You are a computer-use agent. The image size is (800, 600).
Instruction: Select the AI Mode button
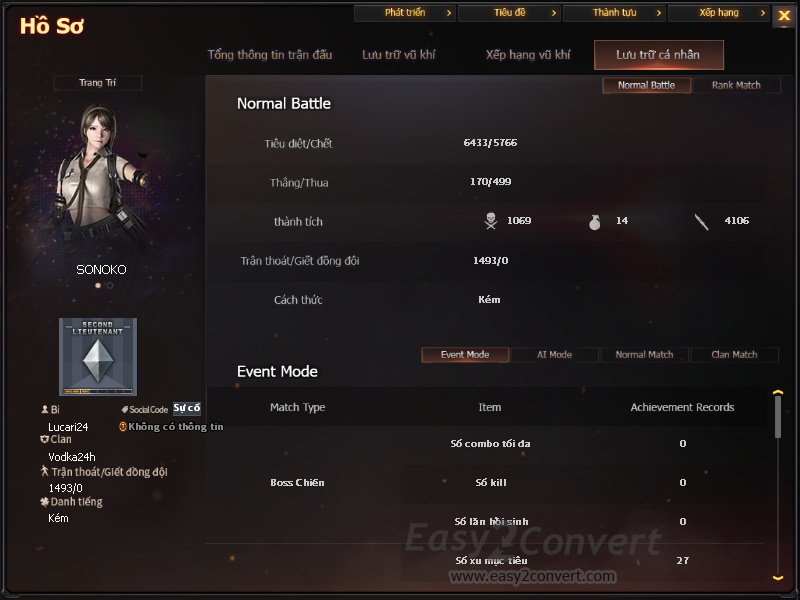pos(554,355)
